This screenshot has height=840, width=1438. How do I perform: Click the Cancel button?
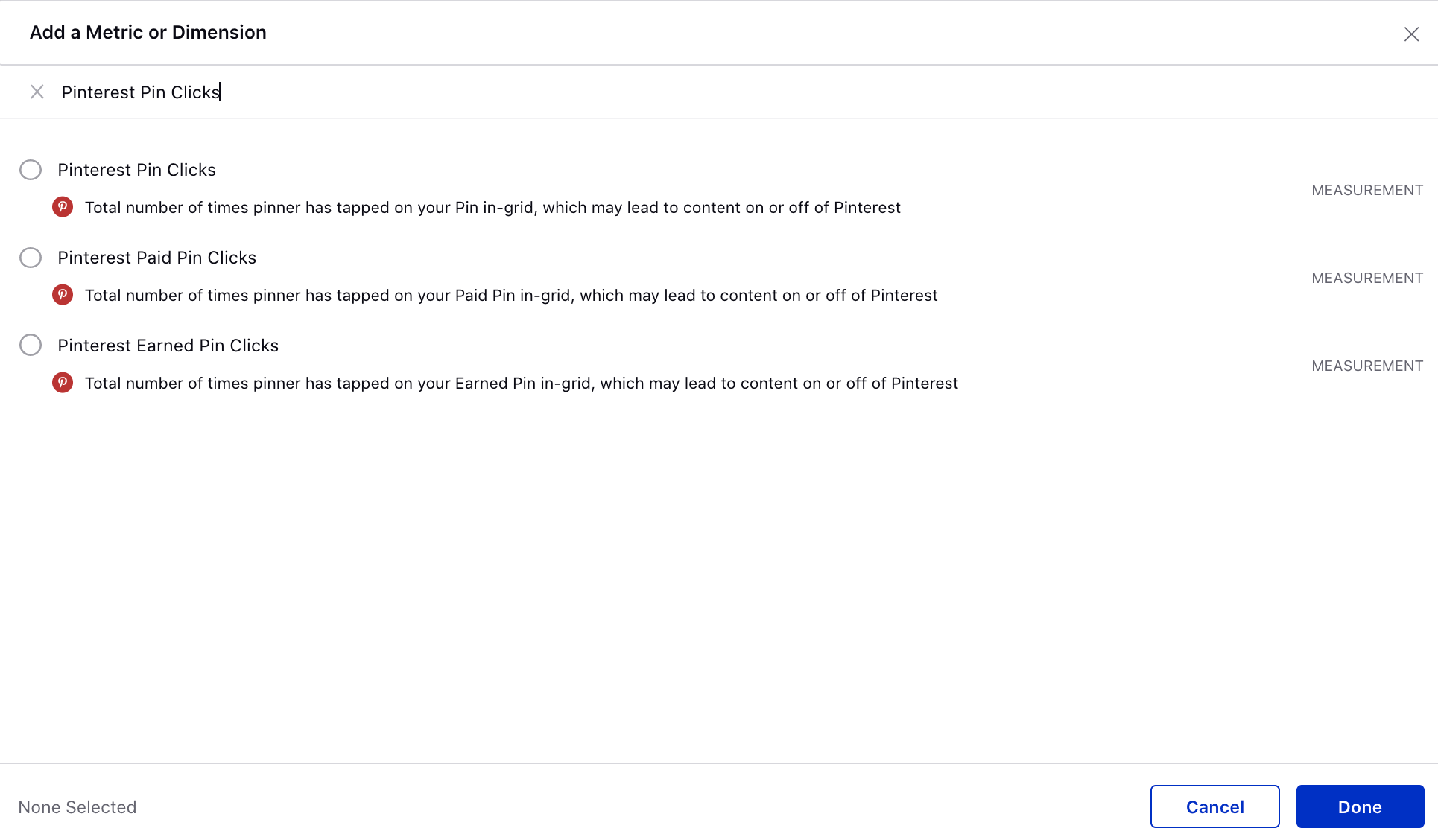click(x=1214, y=807)
